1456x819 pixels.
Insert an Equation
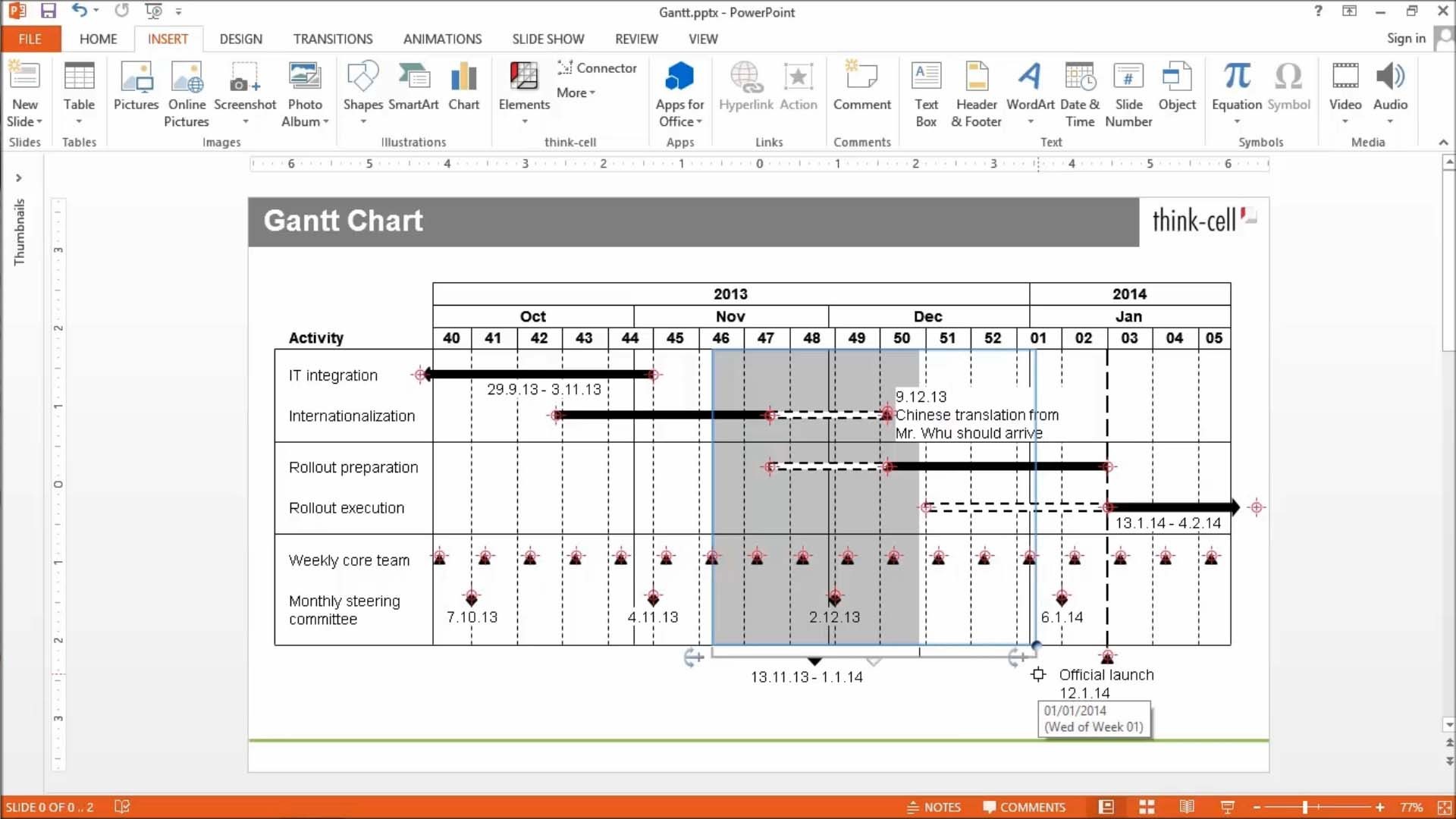click(1236, 93)
